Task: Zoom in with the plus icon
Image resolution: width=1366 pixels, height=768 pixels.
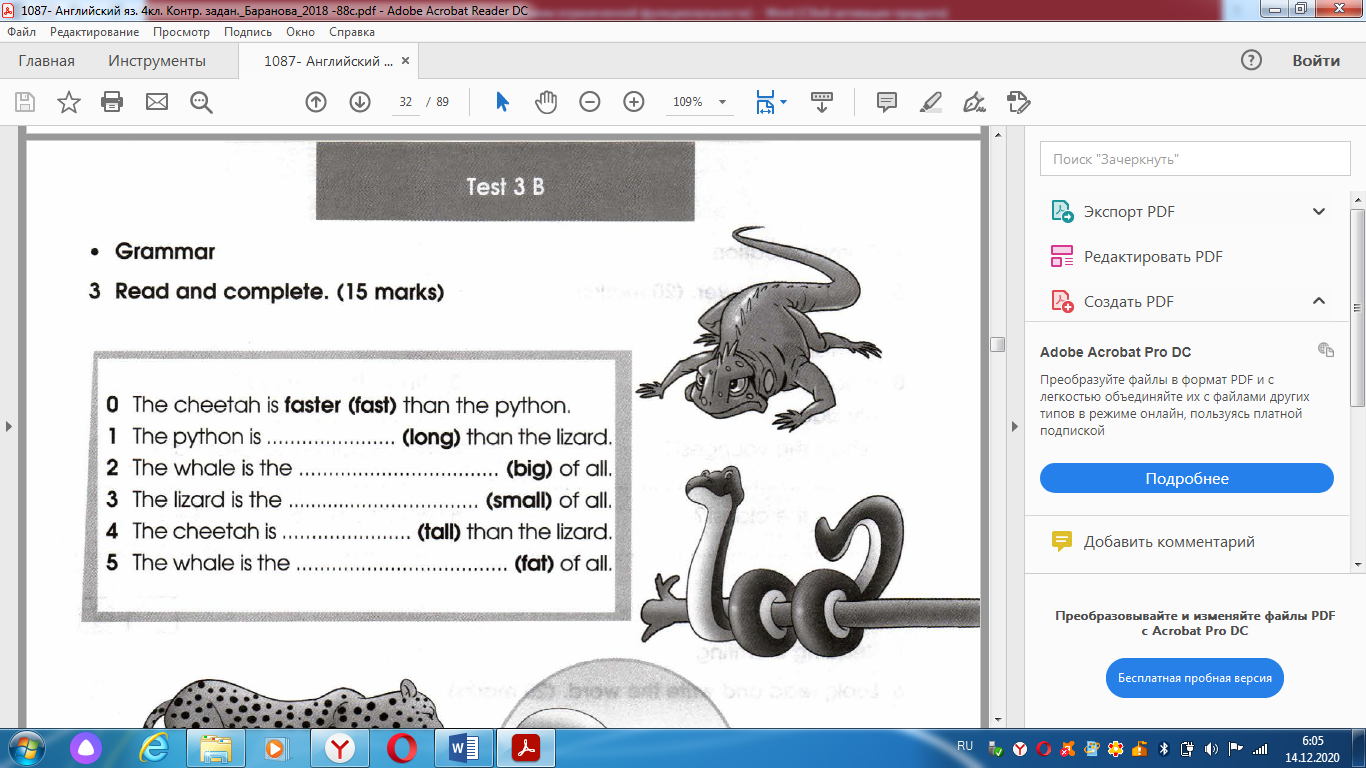Action: (634, 102)
